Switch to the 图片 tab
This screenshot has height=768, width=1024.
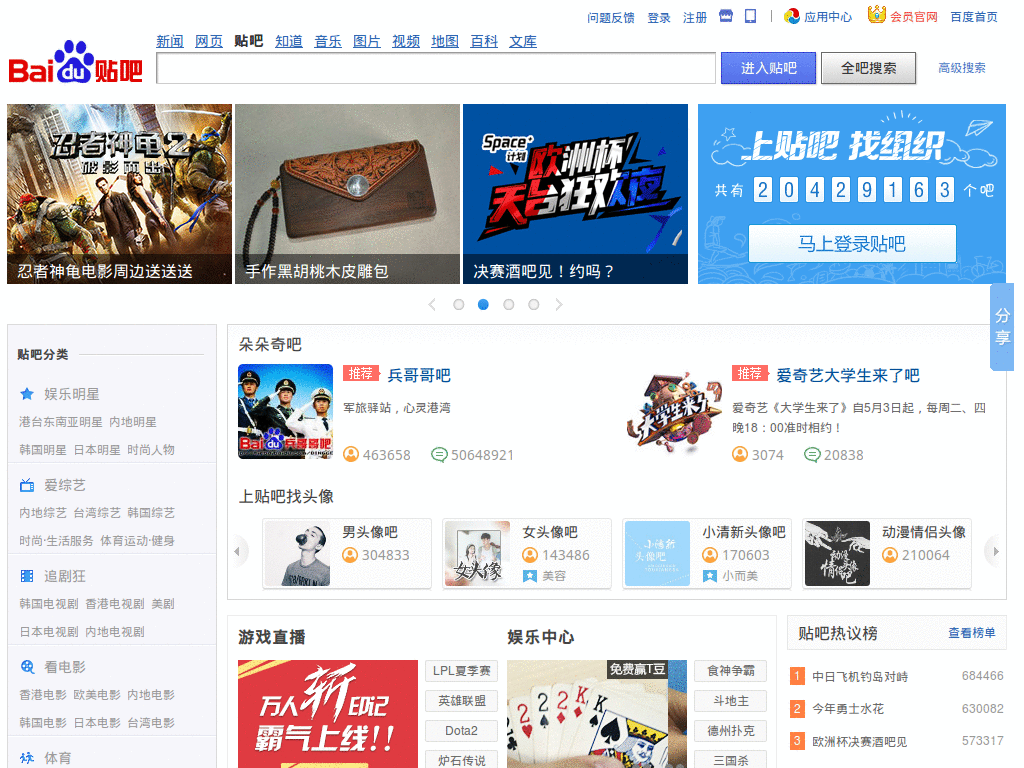tap(367, 41)
